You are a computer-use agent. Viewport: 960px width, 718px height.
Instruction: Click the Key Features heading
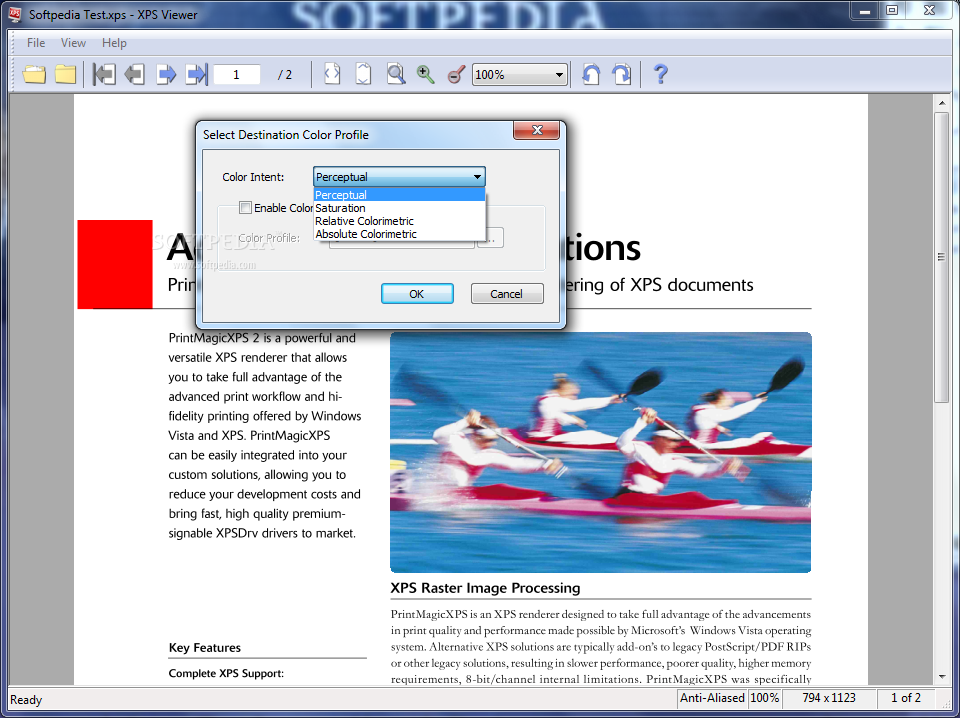pyautogui.click(x=204, y=648)
